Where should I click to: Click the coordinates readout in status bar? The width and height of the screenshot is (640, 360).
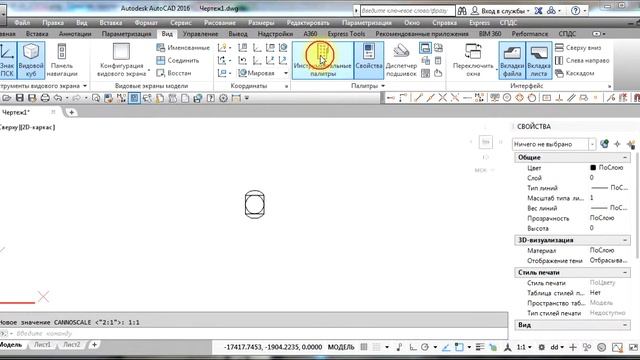273,347
